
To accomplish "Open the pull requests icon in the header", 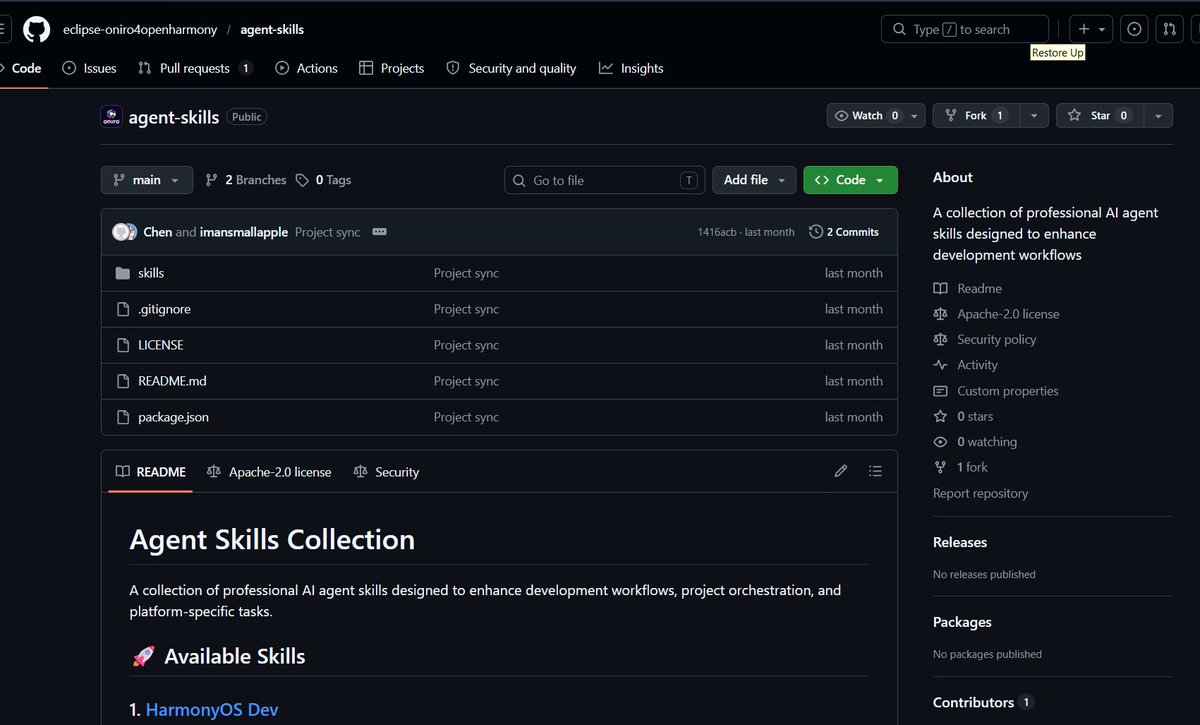I will 1170,30.
